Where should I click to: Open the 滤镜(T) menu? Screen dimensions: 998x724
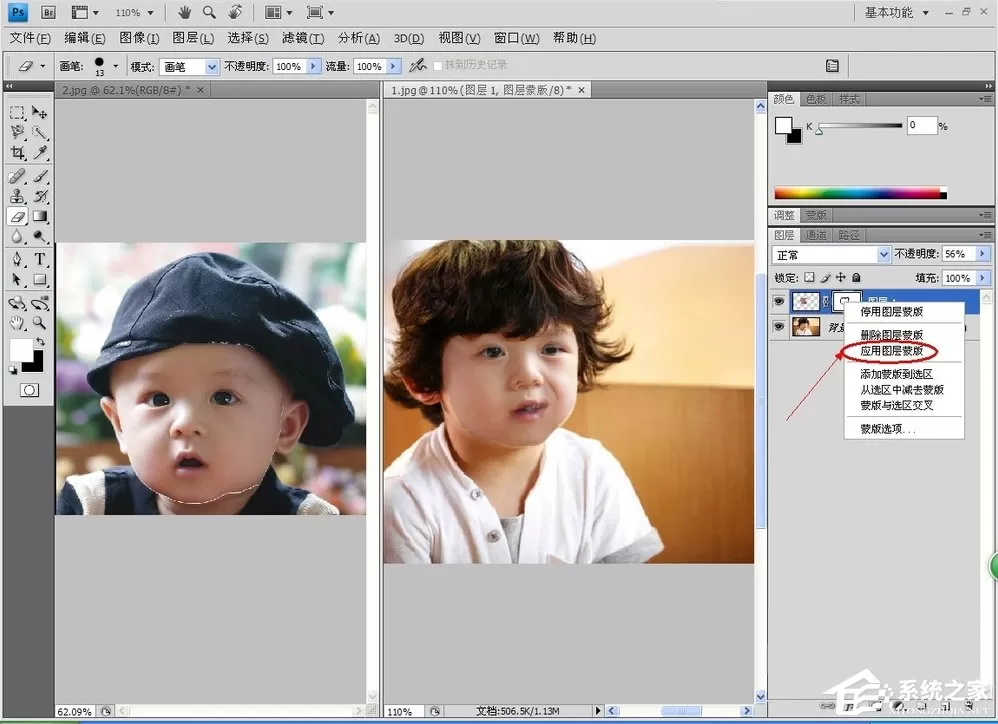[303, 38]
